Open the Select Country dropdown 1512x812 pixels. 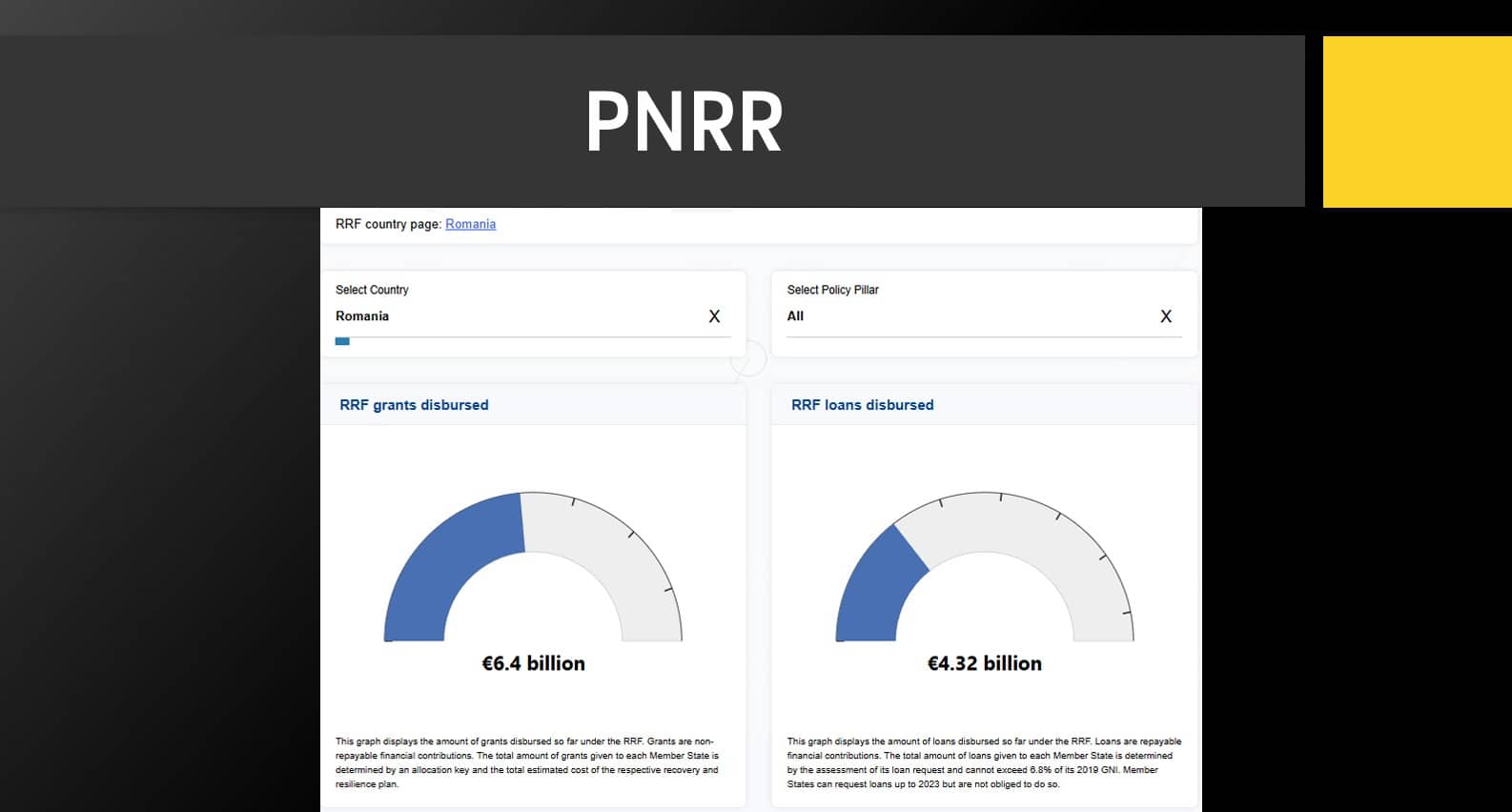[515, 316]
